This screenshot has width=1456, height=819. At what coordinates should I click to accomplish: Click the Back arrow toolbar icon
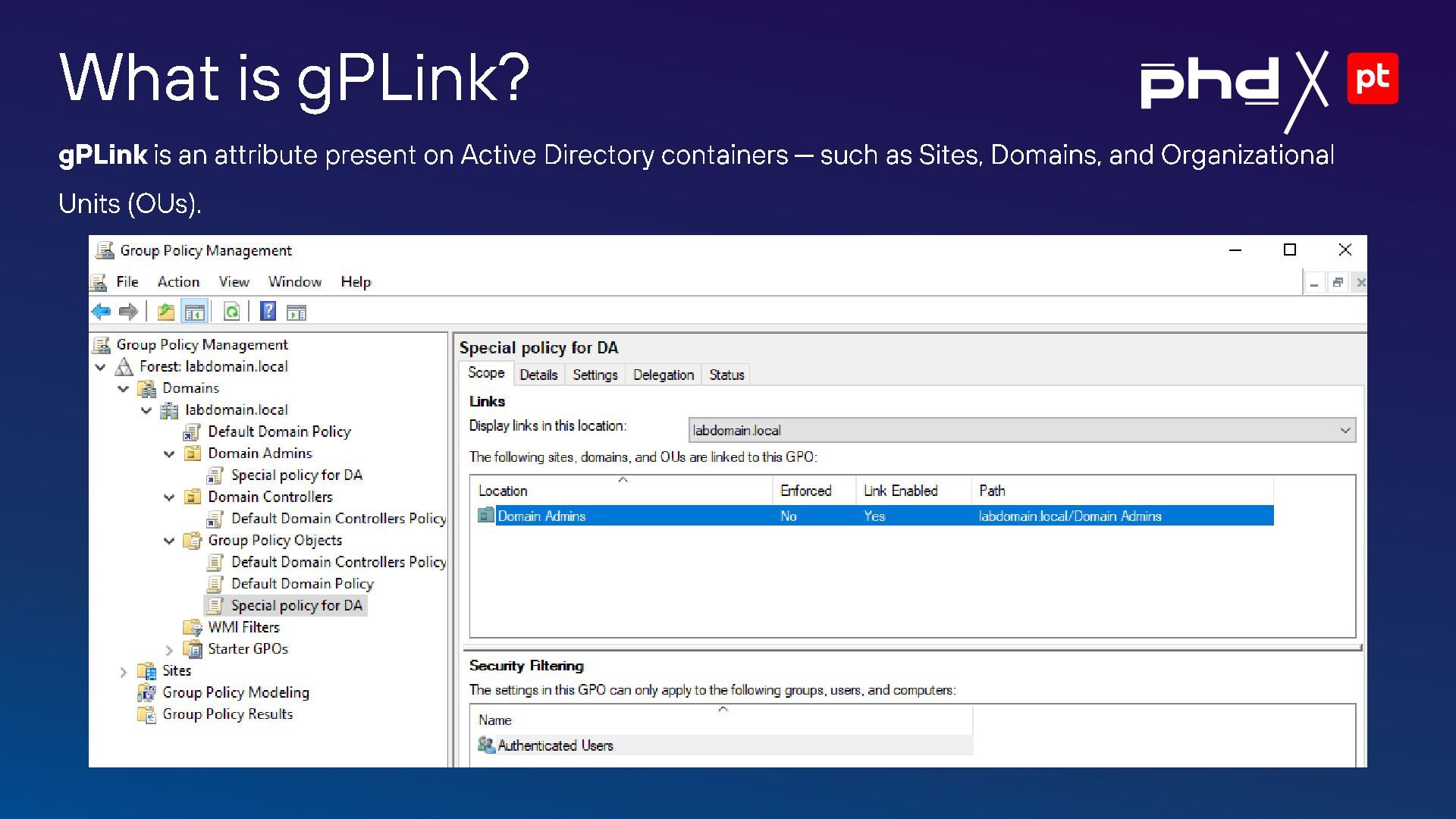[101, 312]
